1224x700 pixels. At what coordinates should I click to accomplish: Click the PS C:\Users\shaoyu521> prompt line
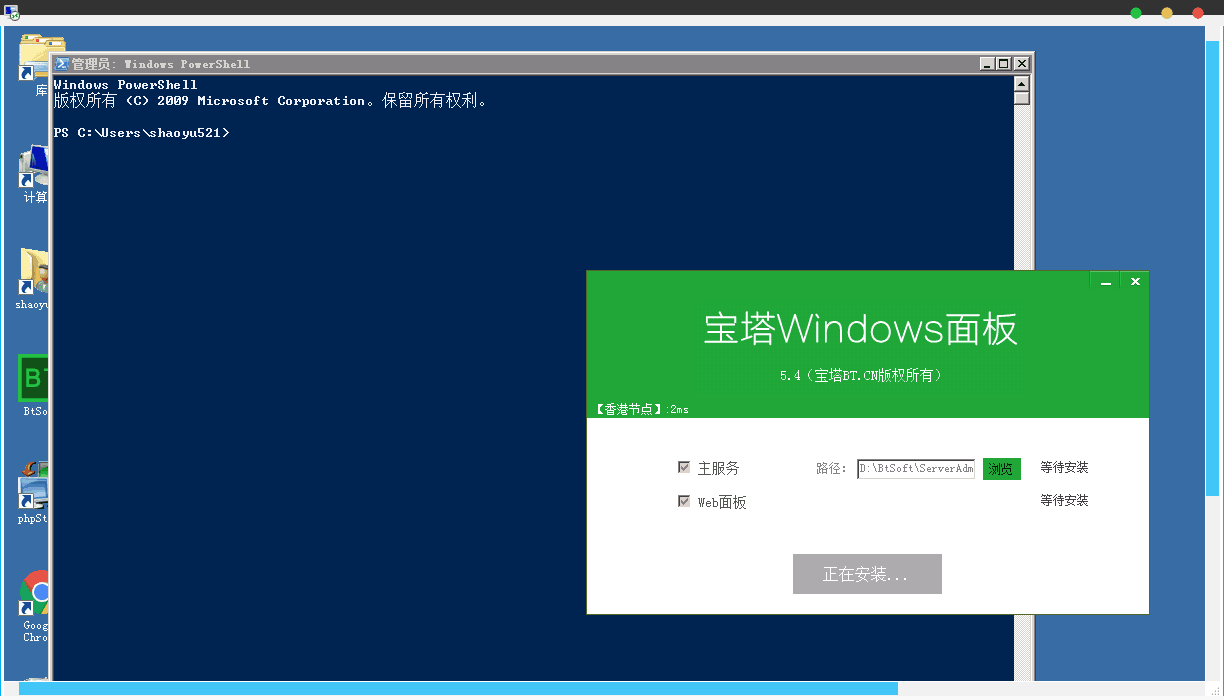click(x=142, y=132)
